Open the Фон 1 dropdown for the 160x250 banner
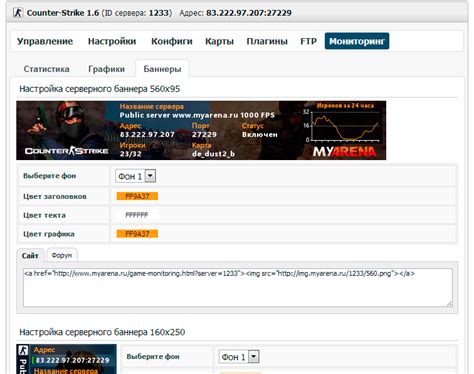The image size is (474, 374). tap(239, 357)
